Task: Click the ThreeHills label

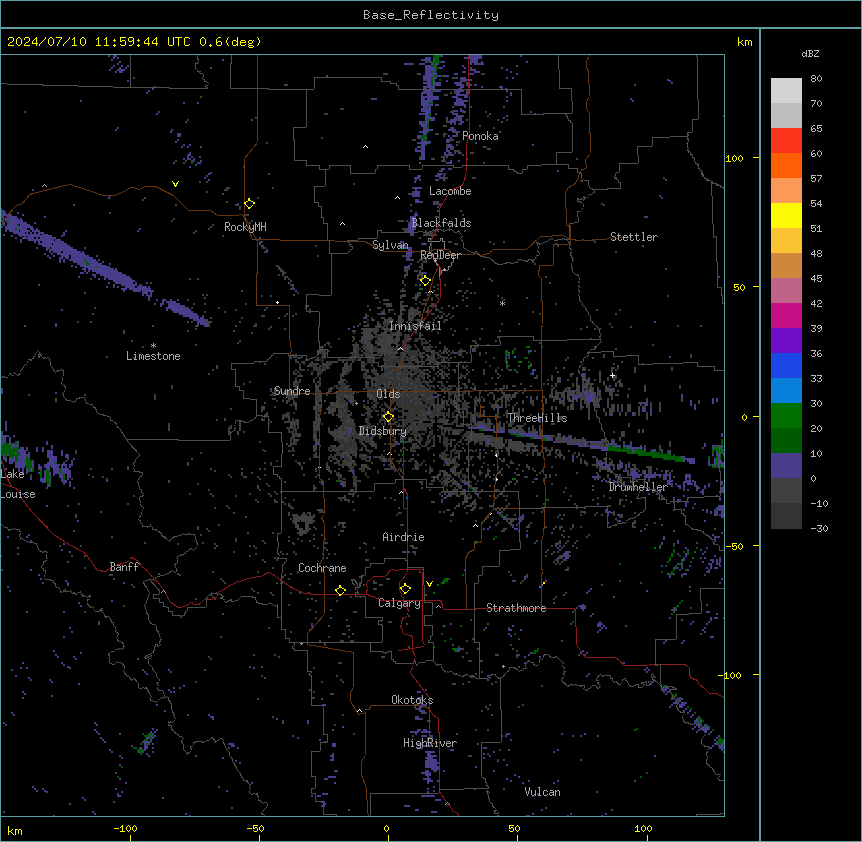Action: point(537,418)
